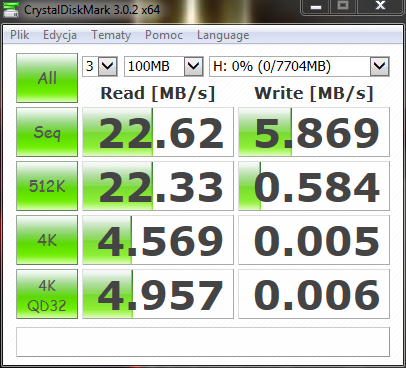Expand the 100MB test size dropdown
This screenshot has width=406, height=368.
(194, 66)
